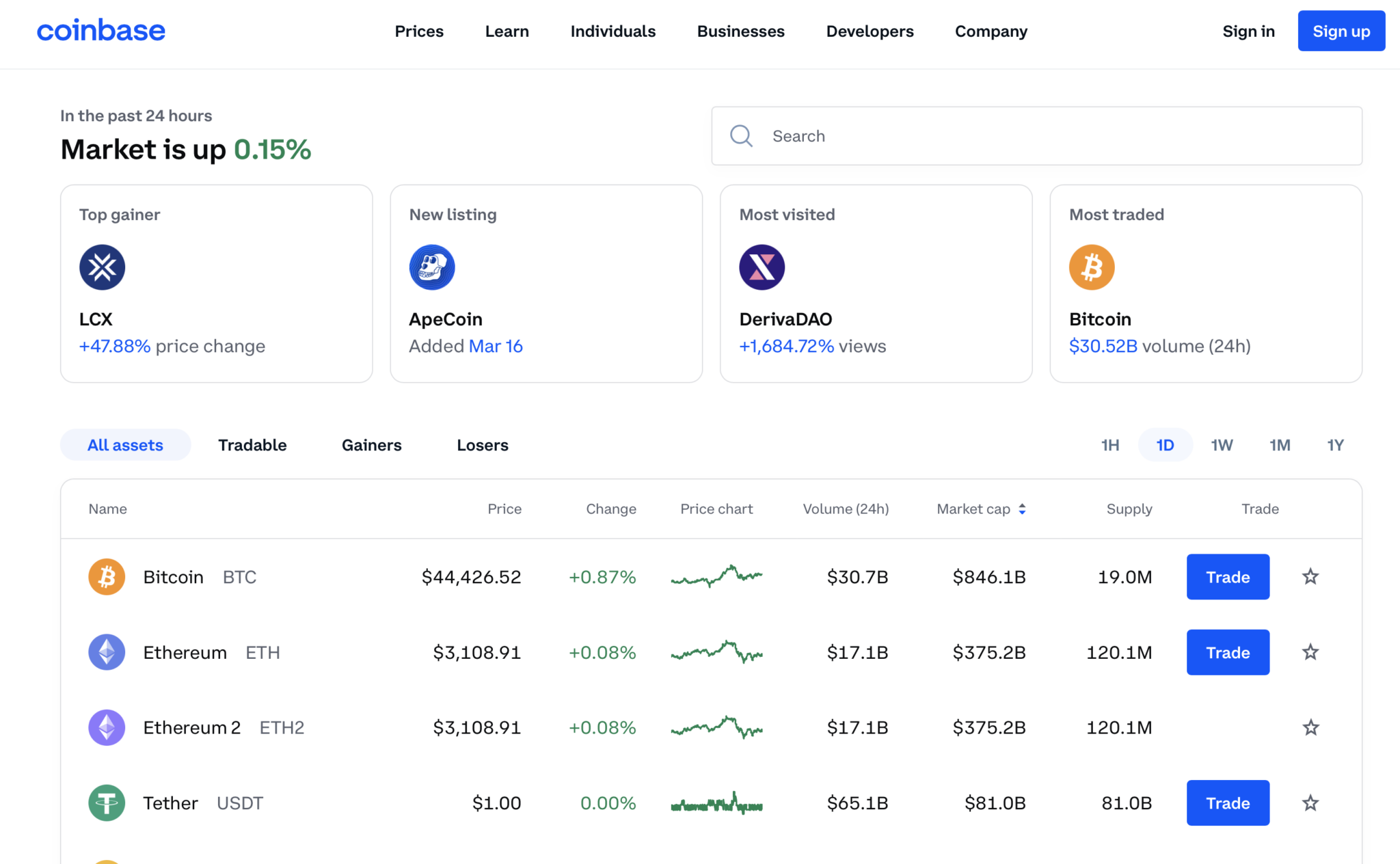1400x864 pixels.
Task: Click the Ethereum coin icon in the table
Action: click(107, 652)
